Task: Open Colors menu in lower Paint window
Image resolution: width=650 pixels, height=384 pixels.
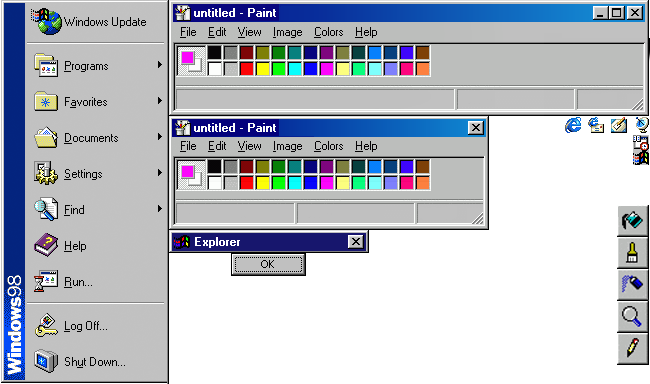Action: coord(328,146)
